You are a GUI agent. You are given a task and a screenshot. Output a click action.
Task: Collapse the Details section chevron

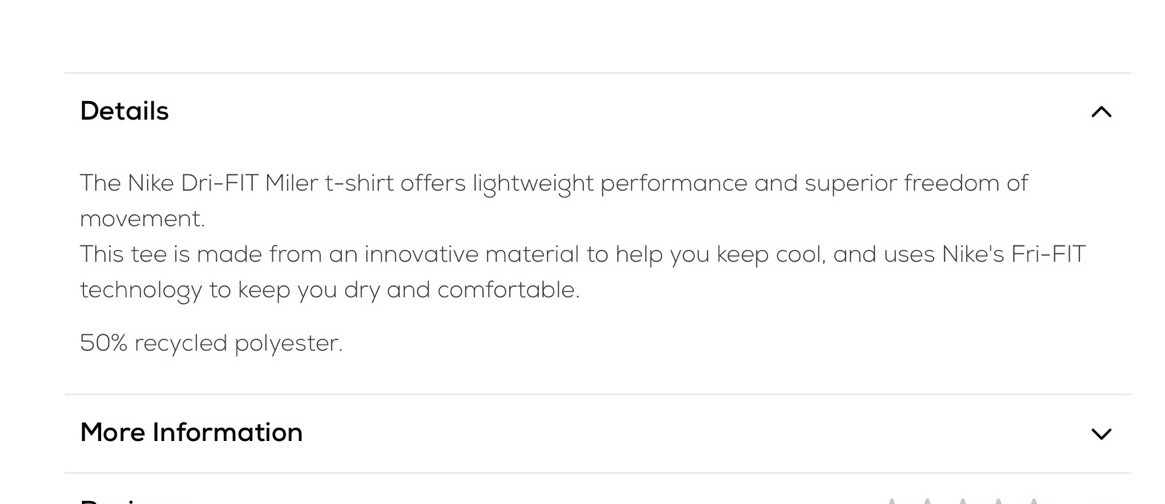pos(1101,112)
